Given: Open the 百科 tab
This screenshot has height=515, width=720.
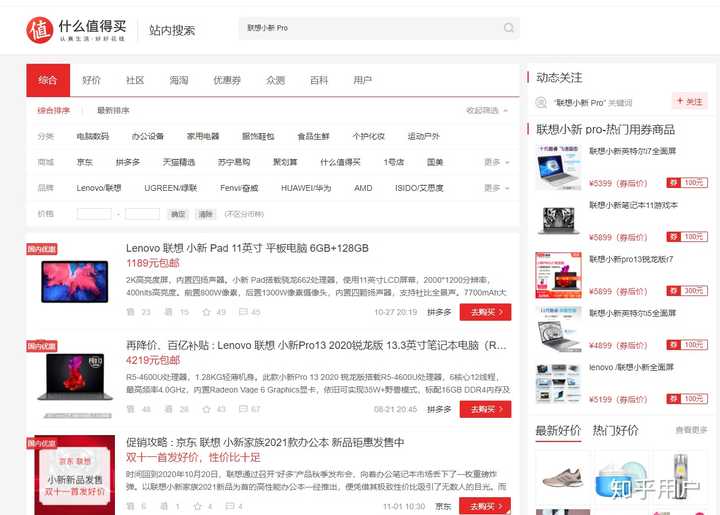Looking at the screenshot, I should (319, 80).
